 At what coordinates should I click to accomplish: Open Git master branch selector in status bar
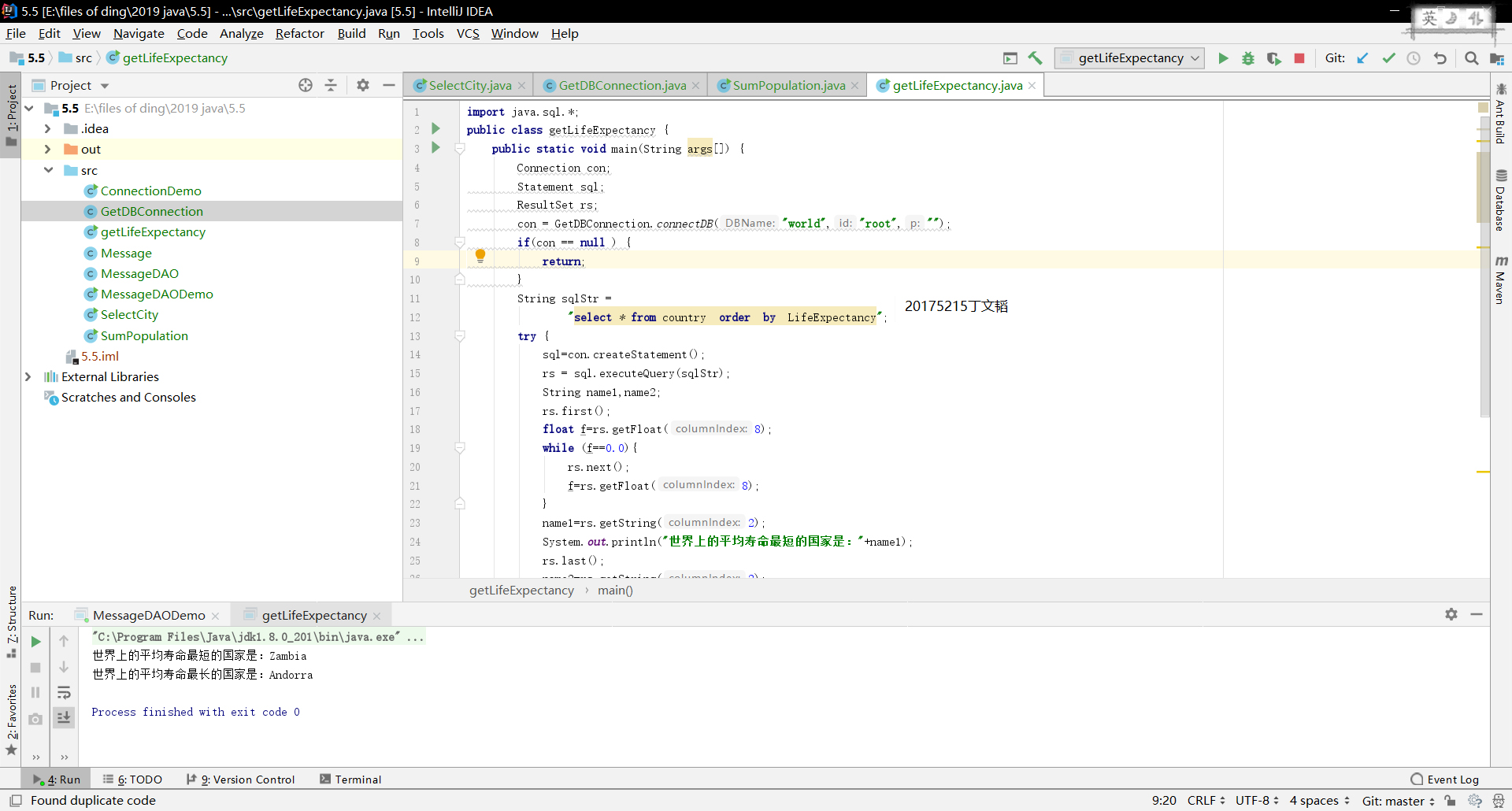coord(1398,801)
